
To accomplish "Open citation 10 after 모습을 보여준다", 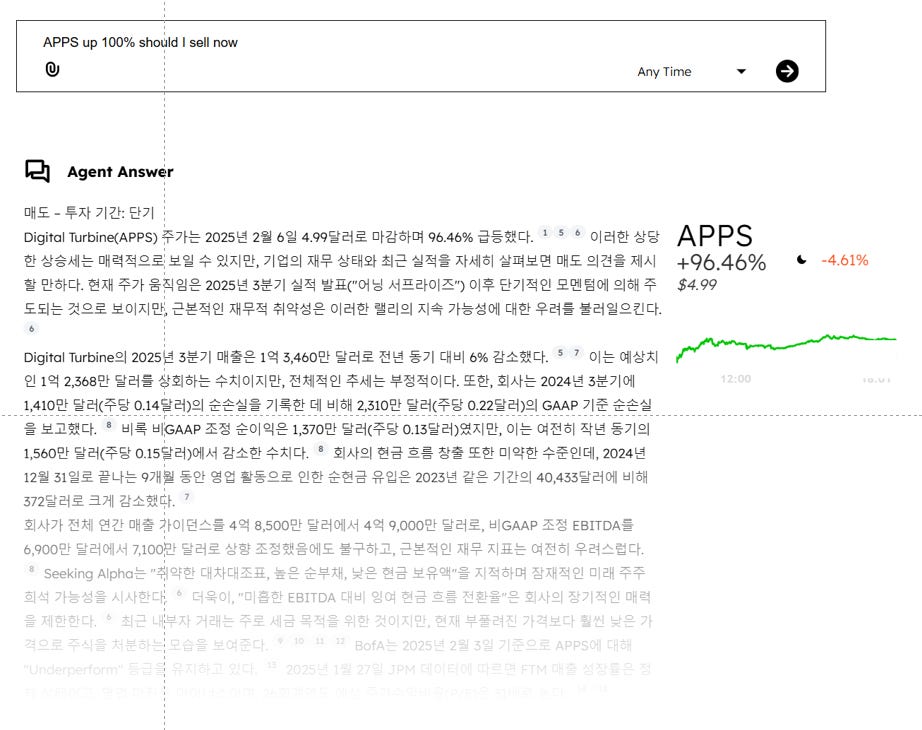I will [299, 641].
